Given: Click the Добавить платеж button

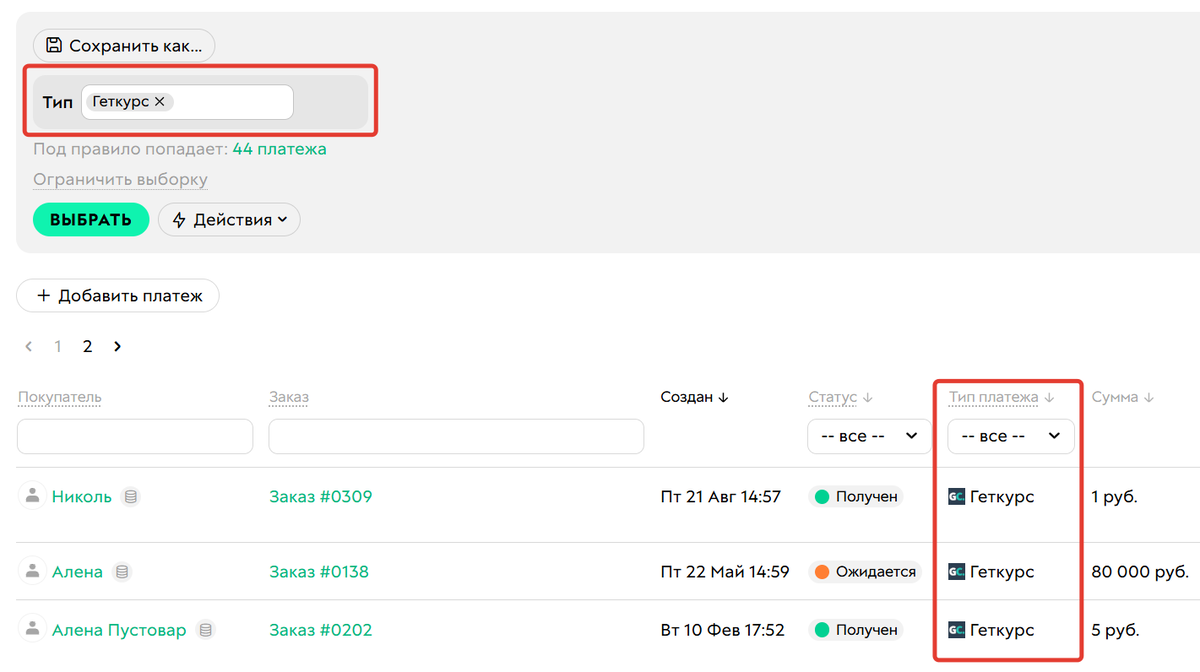Looking at the screenshot, I should point(118,296).
